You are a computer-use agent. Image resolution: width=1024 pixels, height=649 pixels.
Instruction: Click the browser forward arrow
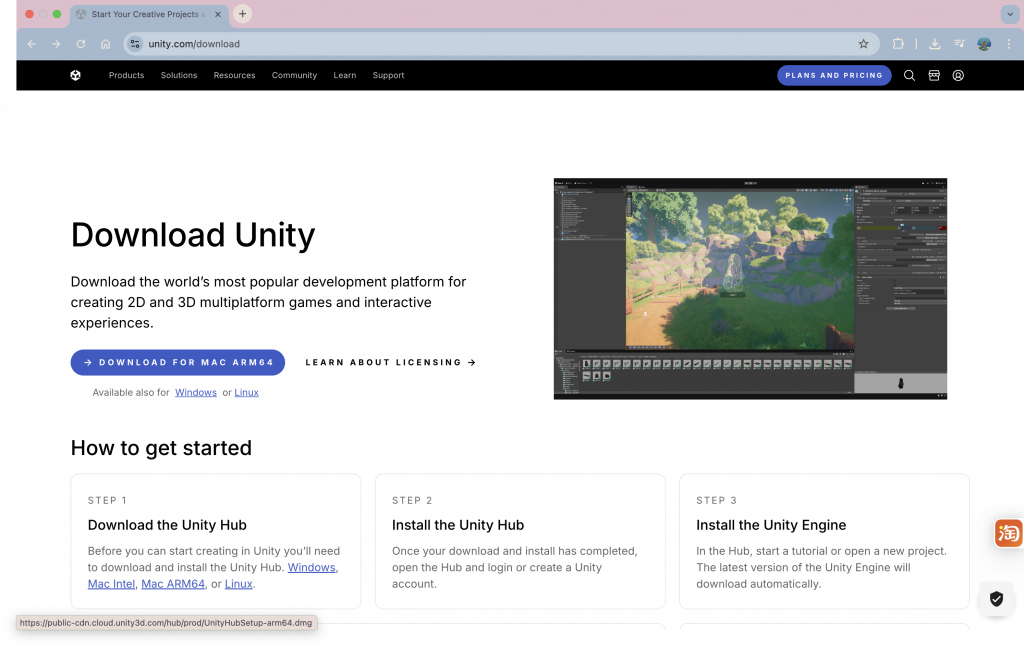pos(56,44)
